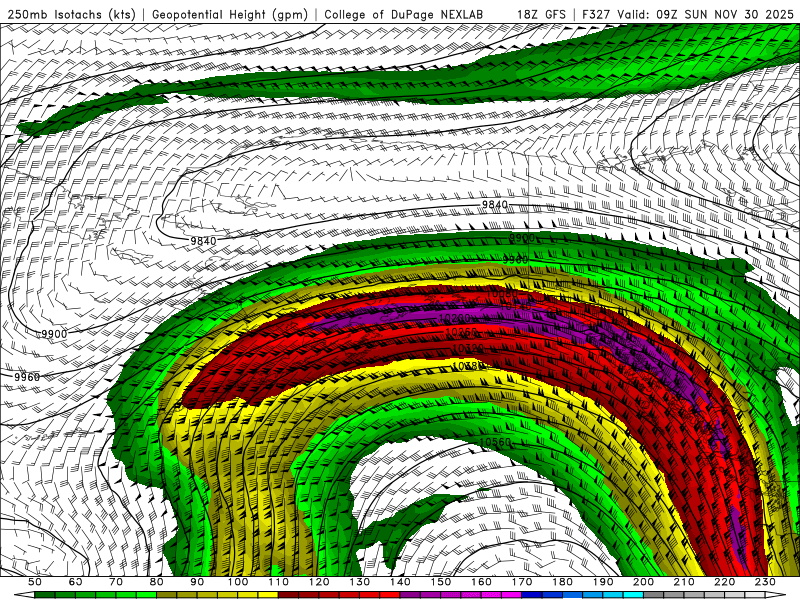The height and width of the screenshot is (600, 800).
Task: Pick the dark blue swatch below the 170 label
Action: point(532,595)
